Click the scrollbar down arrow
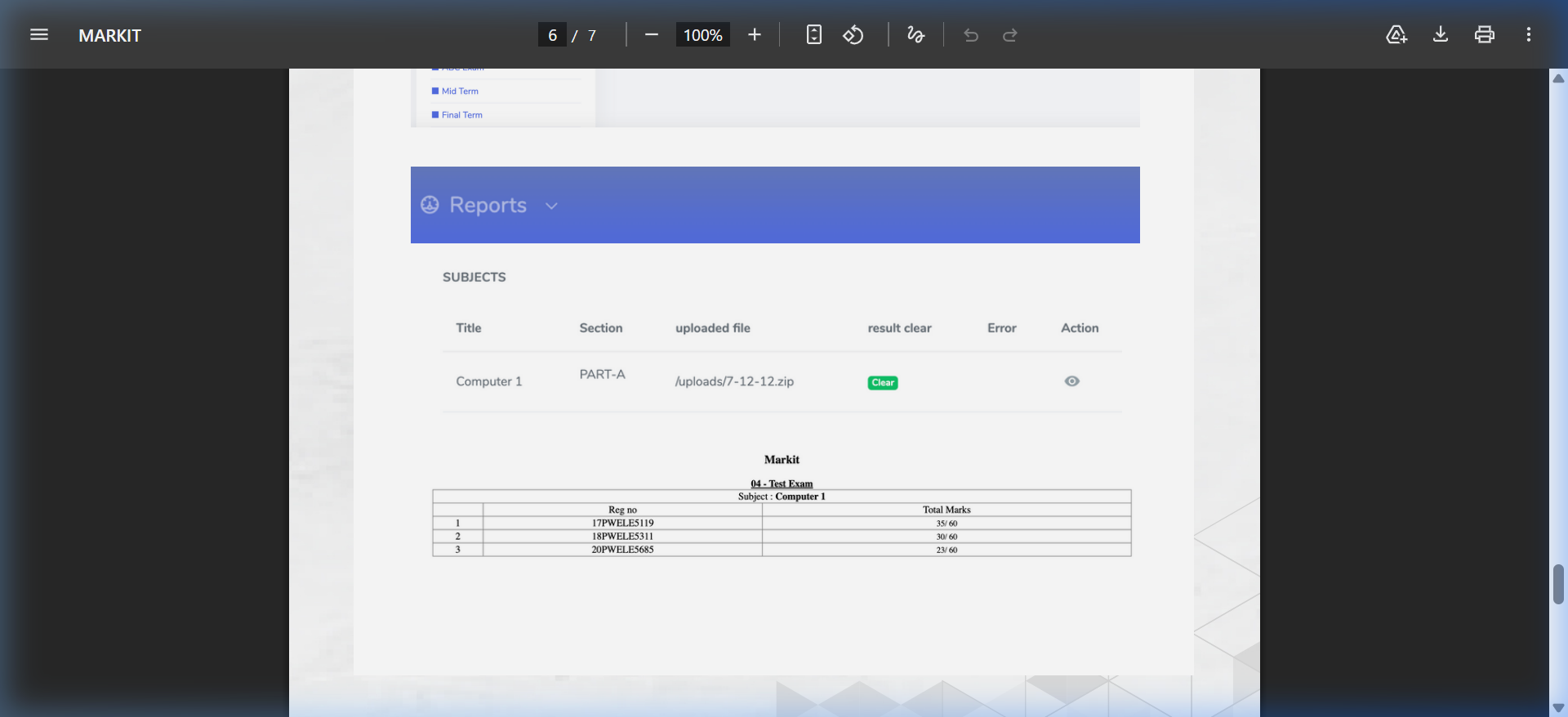This screenshot has height=717, width=1568. coord(1558,707)
